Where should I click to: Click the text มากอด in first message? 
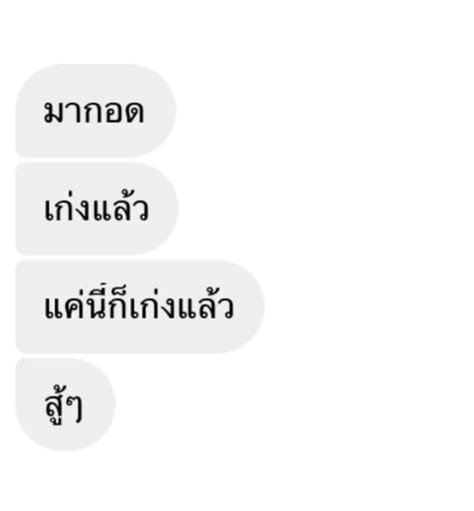(94, 112)
